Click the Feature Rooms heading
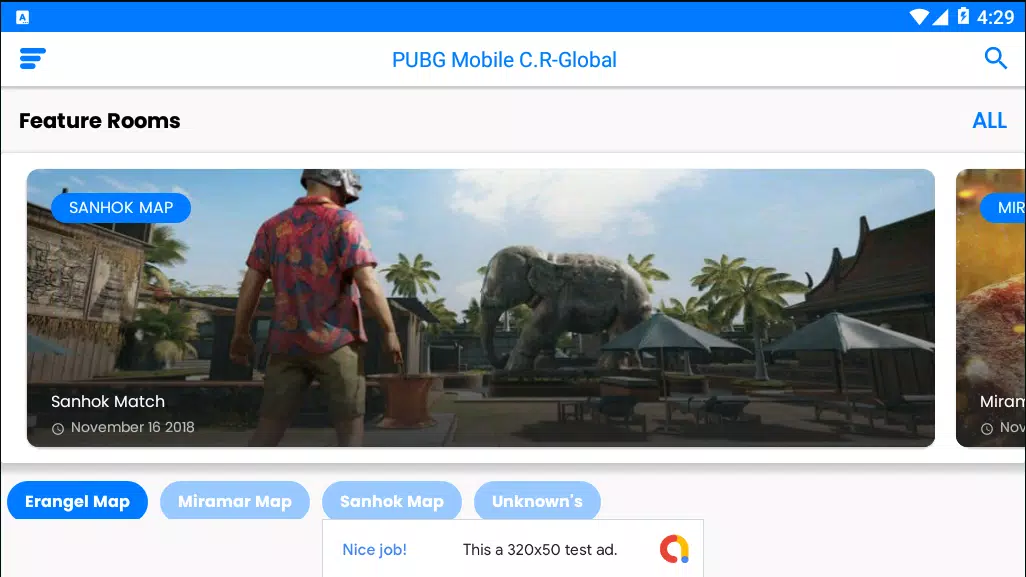Viewport: 1026px width, 577px height. (x=99, y=120)
